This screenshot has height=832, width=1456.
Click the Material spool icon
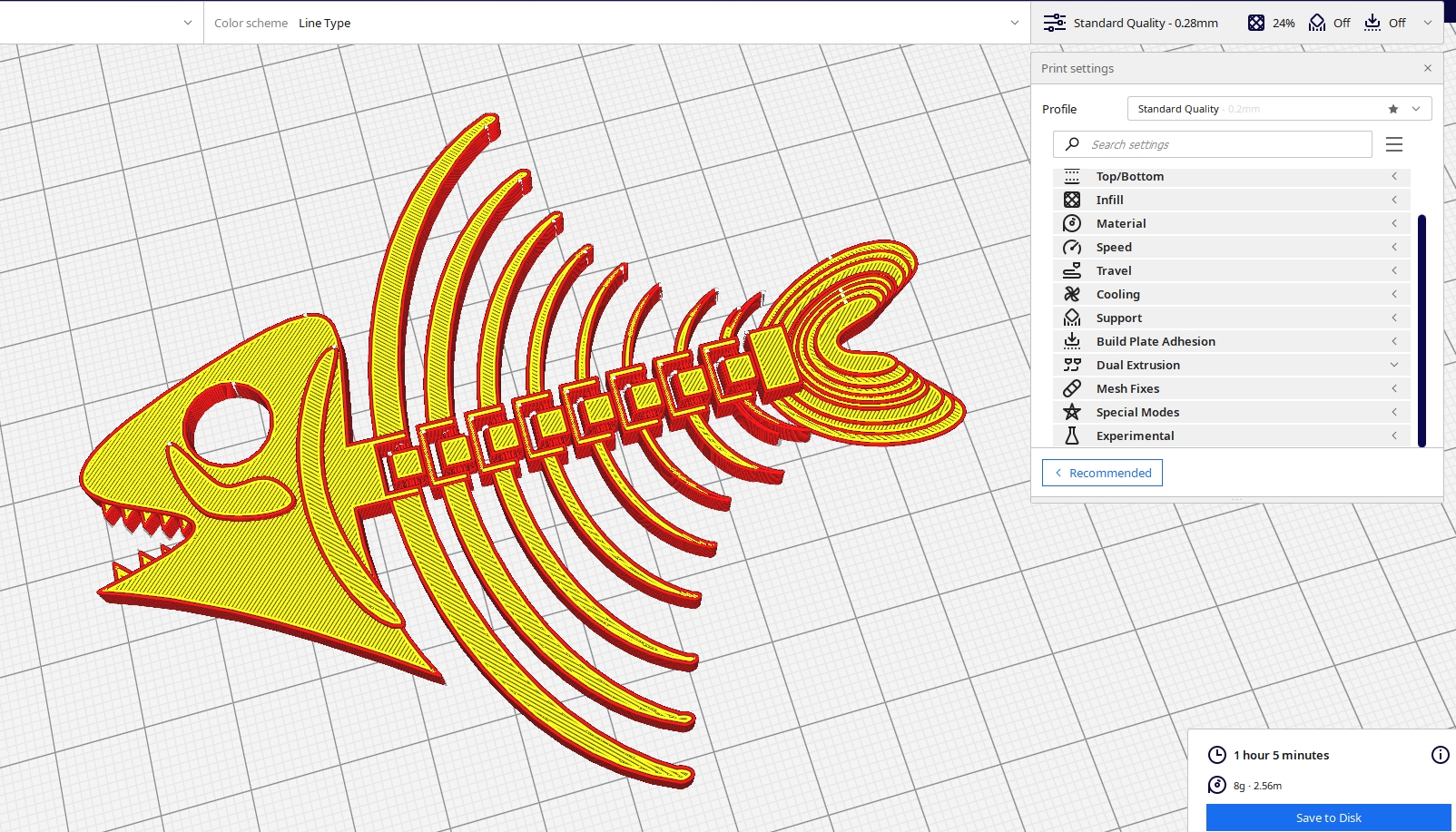pos(1072,222)
